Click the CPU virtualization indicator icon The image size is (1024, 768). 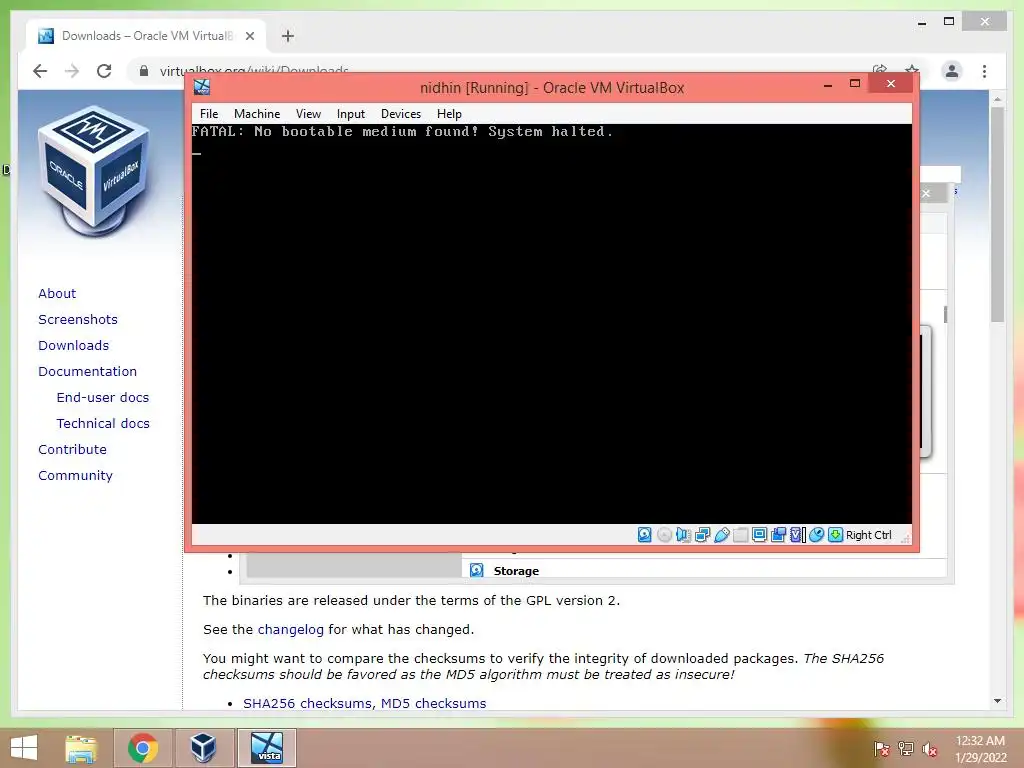point(797,535)
